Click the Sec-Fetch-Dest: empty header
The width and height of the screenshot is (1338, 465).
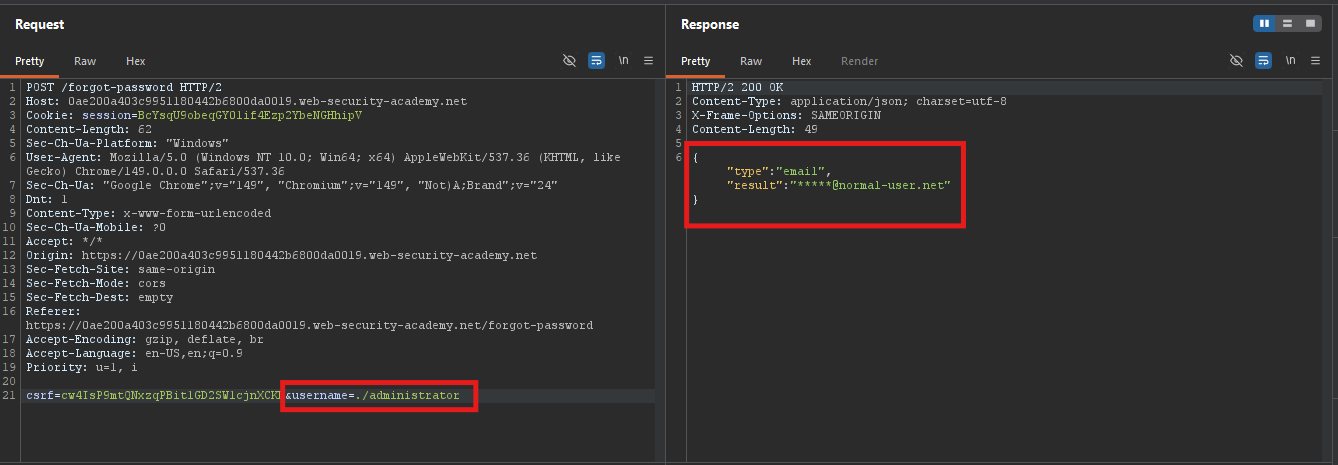99,297
